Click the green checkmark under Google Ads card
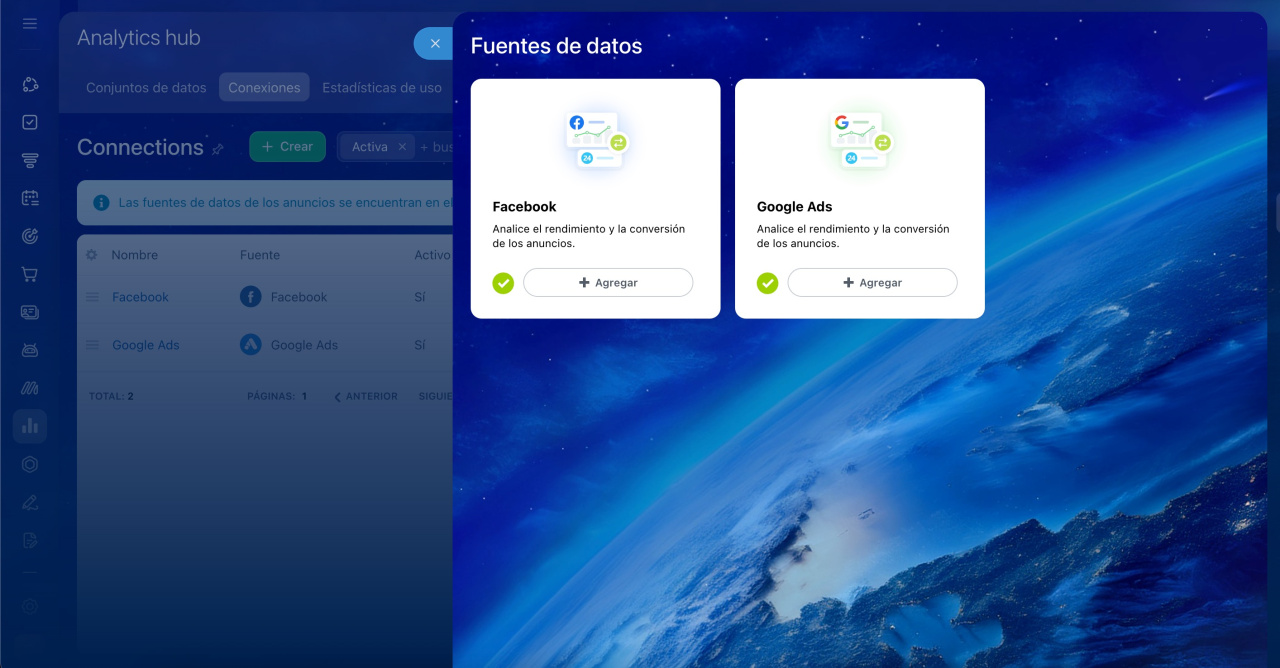1280x668 pixels. tap(767, 283)
